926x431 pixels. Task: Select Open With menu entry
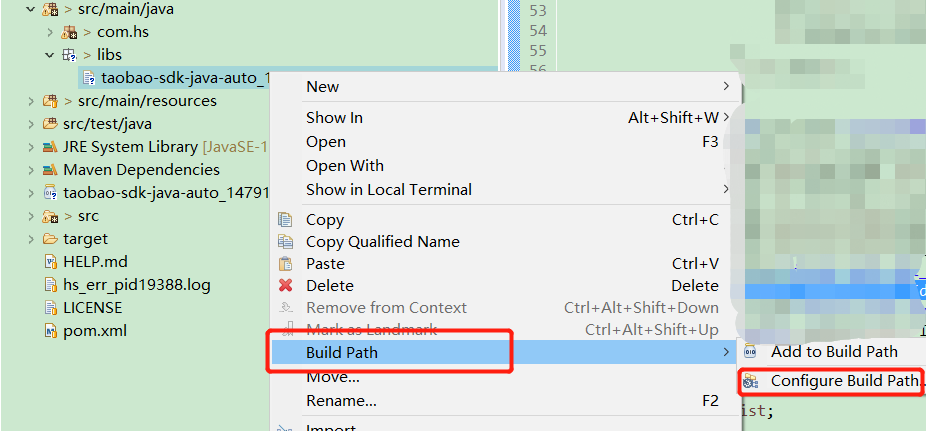344,166
